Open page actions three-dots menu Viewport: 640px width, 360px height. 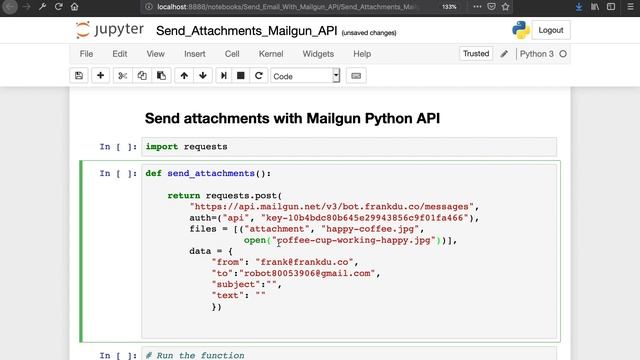(477, 7)
